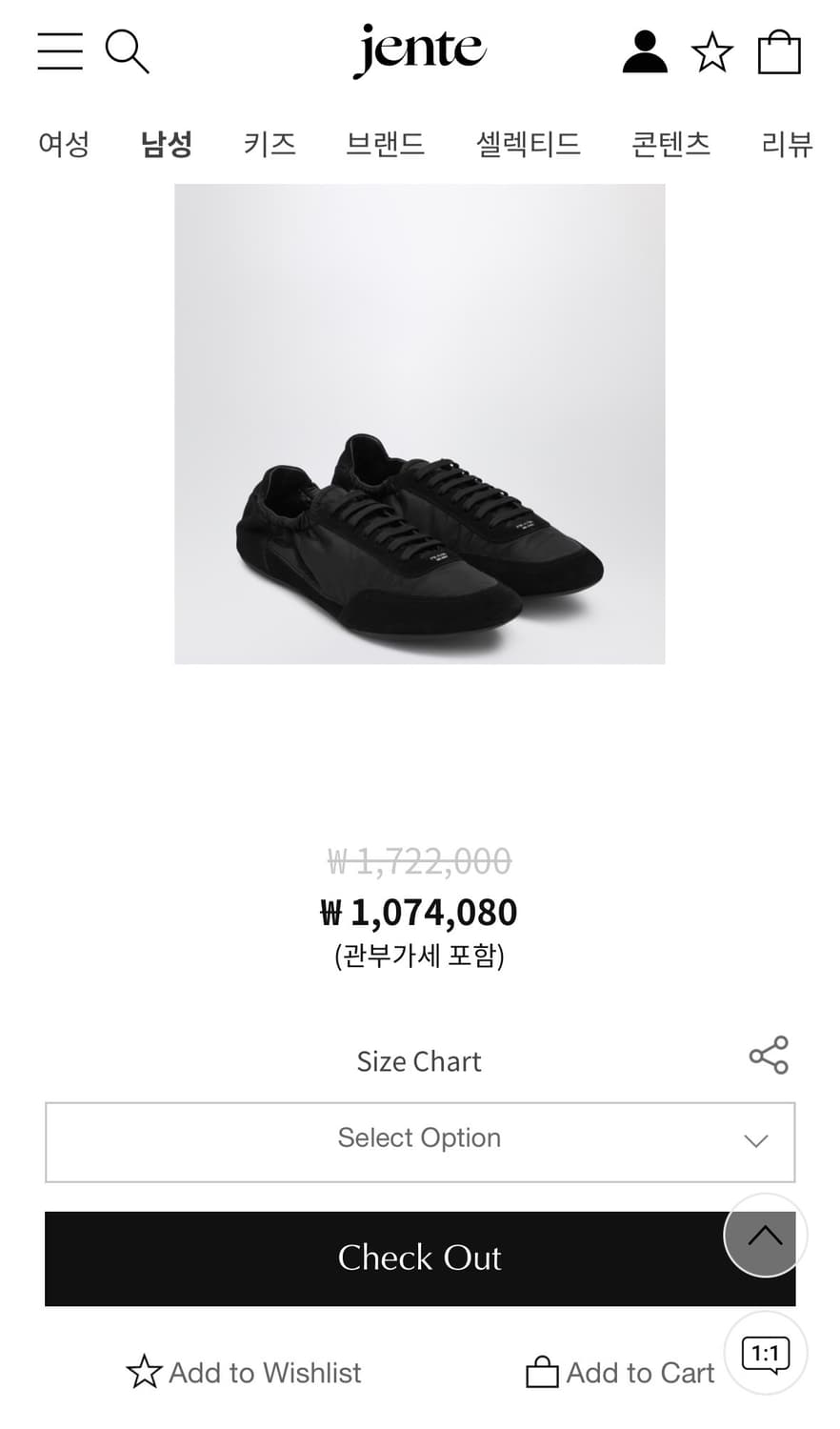Select the 남성 category tab
The width and height of the screenshot is (840, 1429).
(167, 144)
